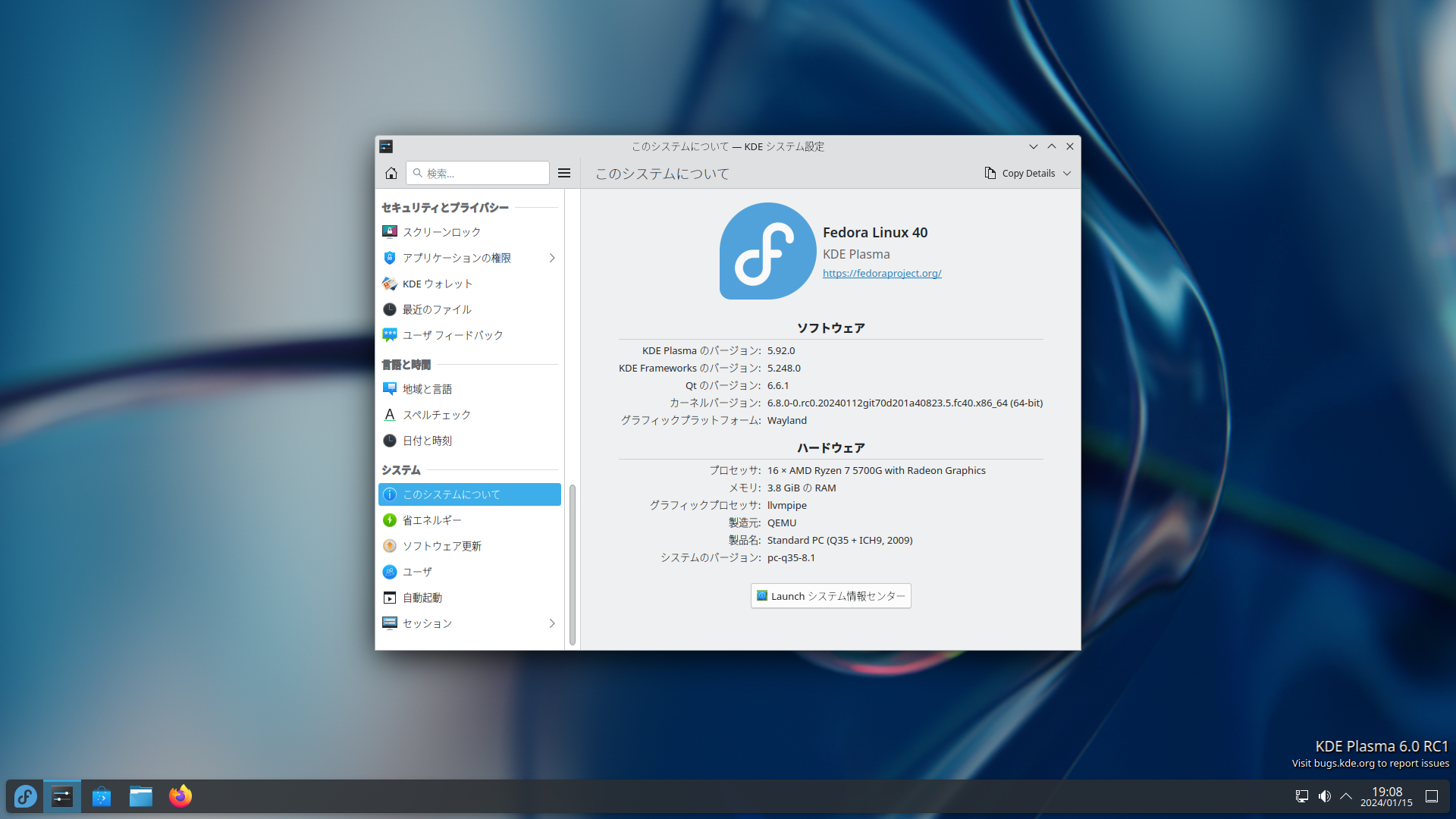This screenshot has width=1456, height=819.
Task: Open 日付と時刻 settings
Action: 427,441
